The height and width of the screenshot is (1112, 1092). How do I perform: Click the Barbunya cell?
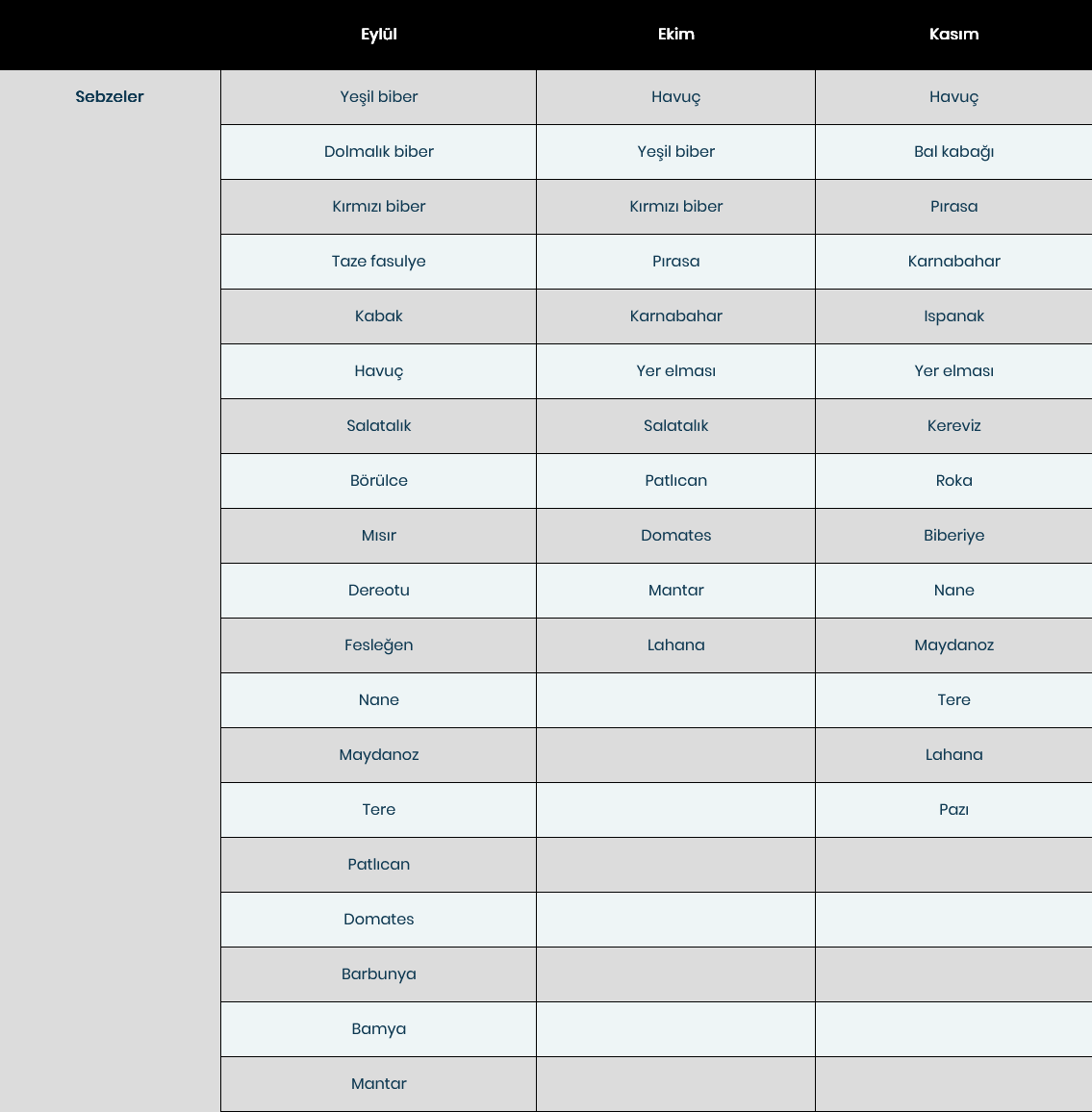379,974
